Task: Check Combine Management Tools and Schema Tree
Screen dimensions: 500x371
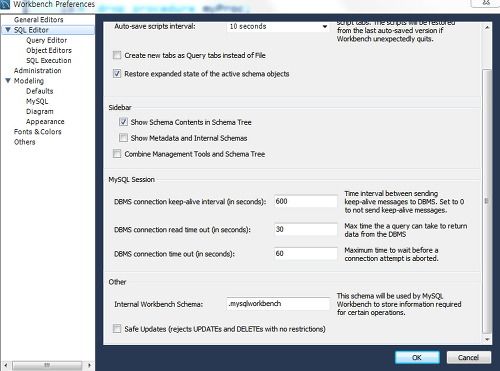Action: (x=117, y=154)
